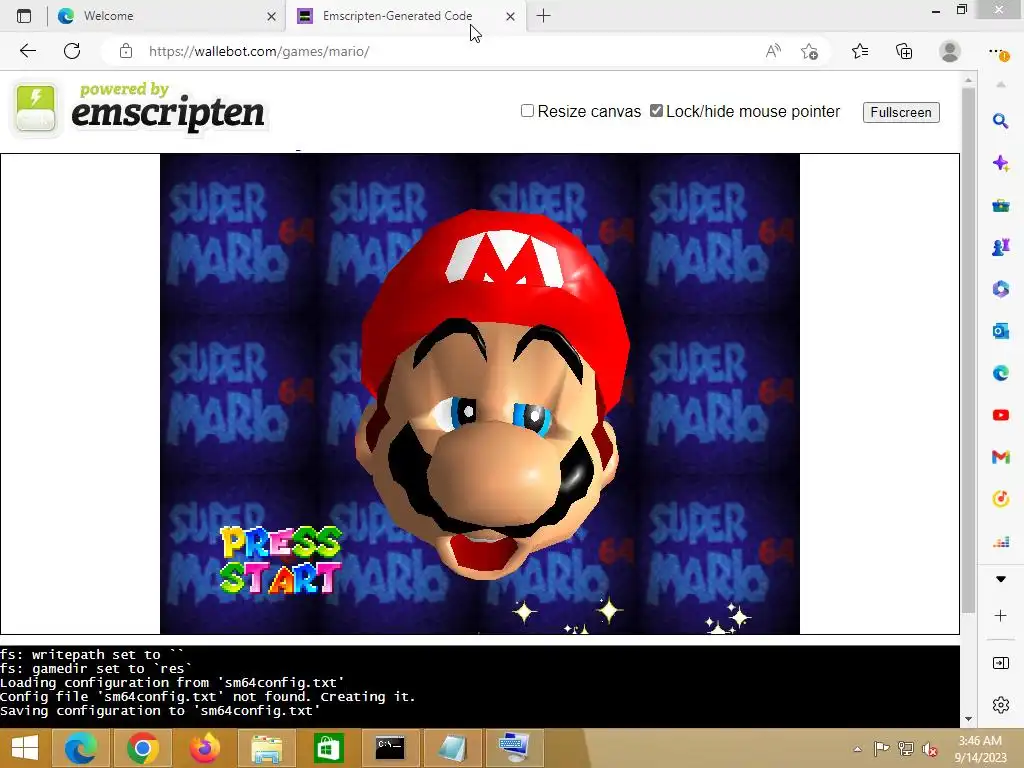Switch to the Welcome tab
The width and height of the screenshot is (1024, 768).
(167, 16)
